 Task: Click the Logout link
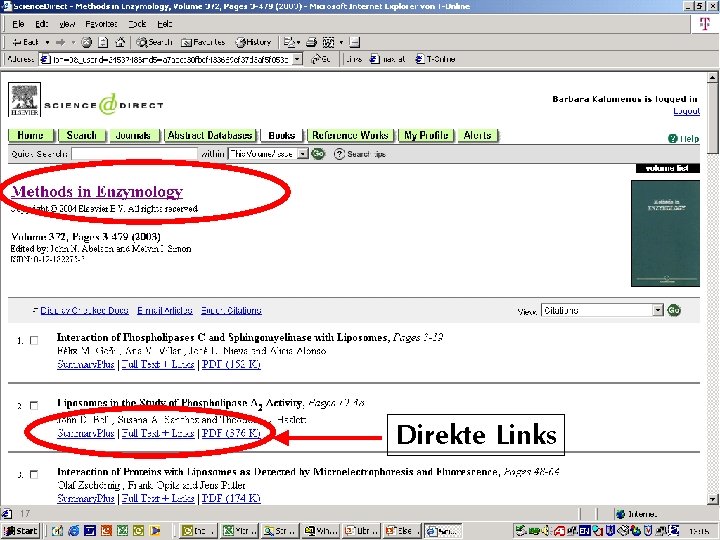pos(686,111)
